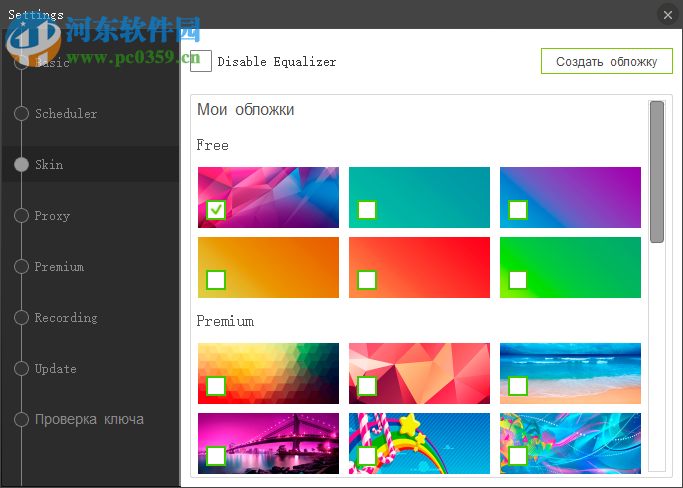Screen dimensions: 683x488
Task: Select the rainbow hexagon premium skin thumbnail
Action: [x=268, y=373]
